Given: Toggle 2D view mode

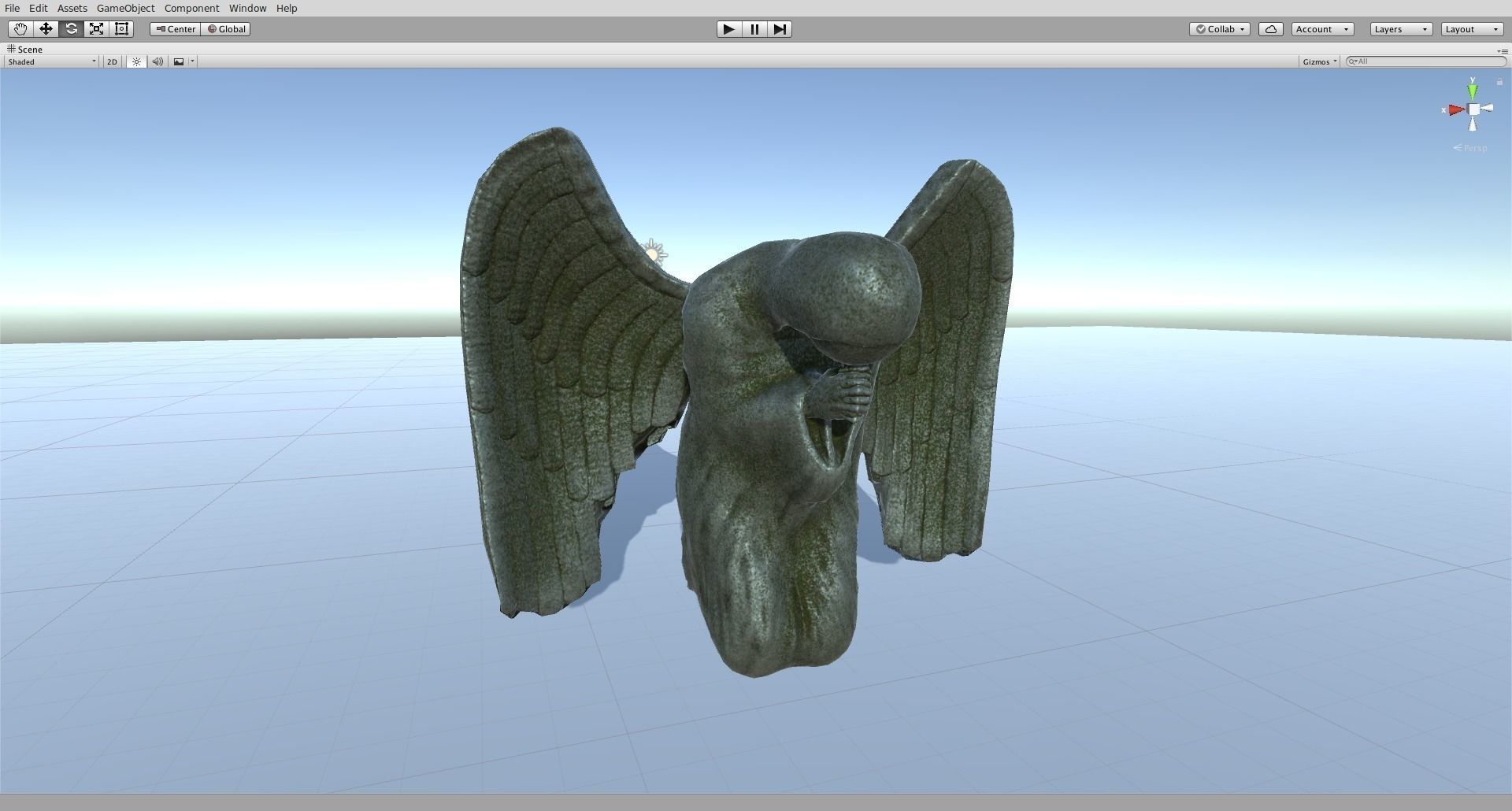Looking at the screenshot, I should coord(112,61).
